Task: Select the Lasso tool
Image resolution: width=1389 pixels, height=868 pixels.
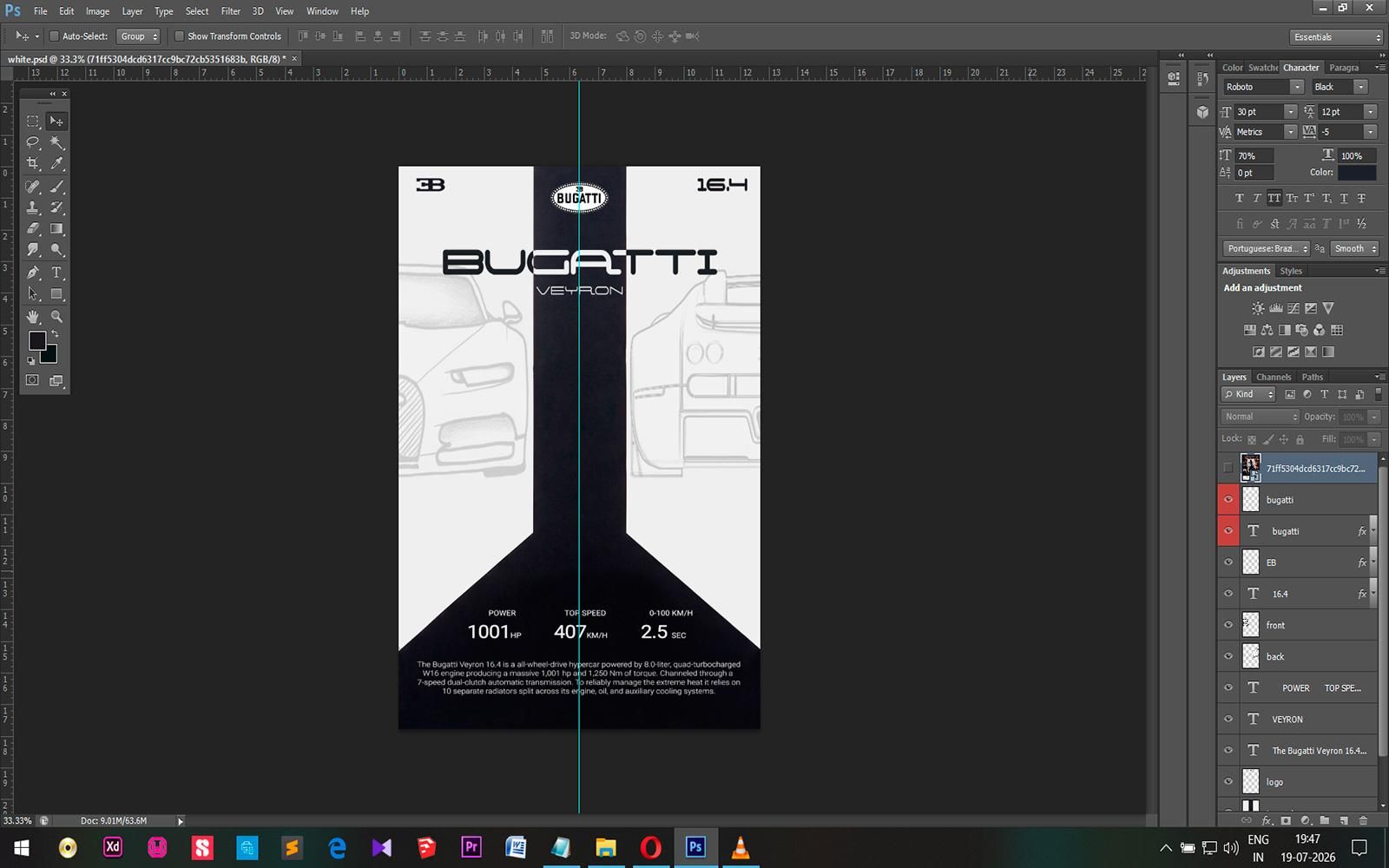Action: [x=33, y=142]
